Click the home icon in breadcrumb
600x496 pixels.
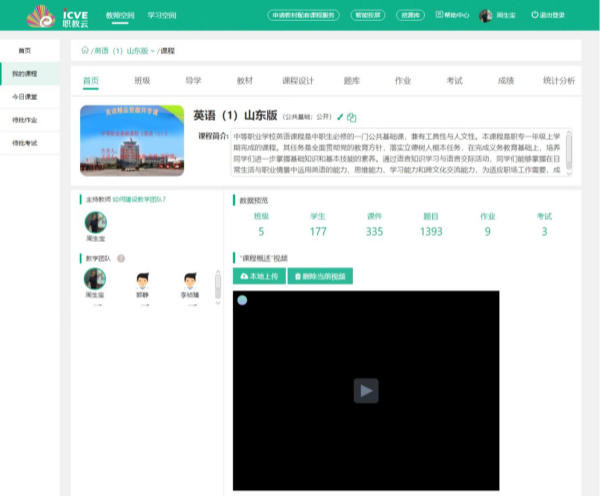tap(85, 50)
